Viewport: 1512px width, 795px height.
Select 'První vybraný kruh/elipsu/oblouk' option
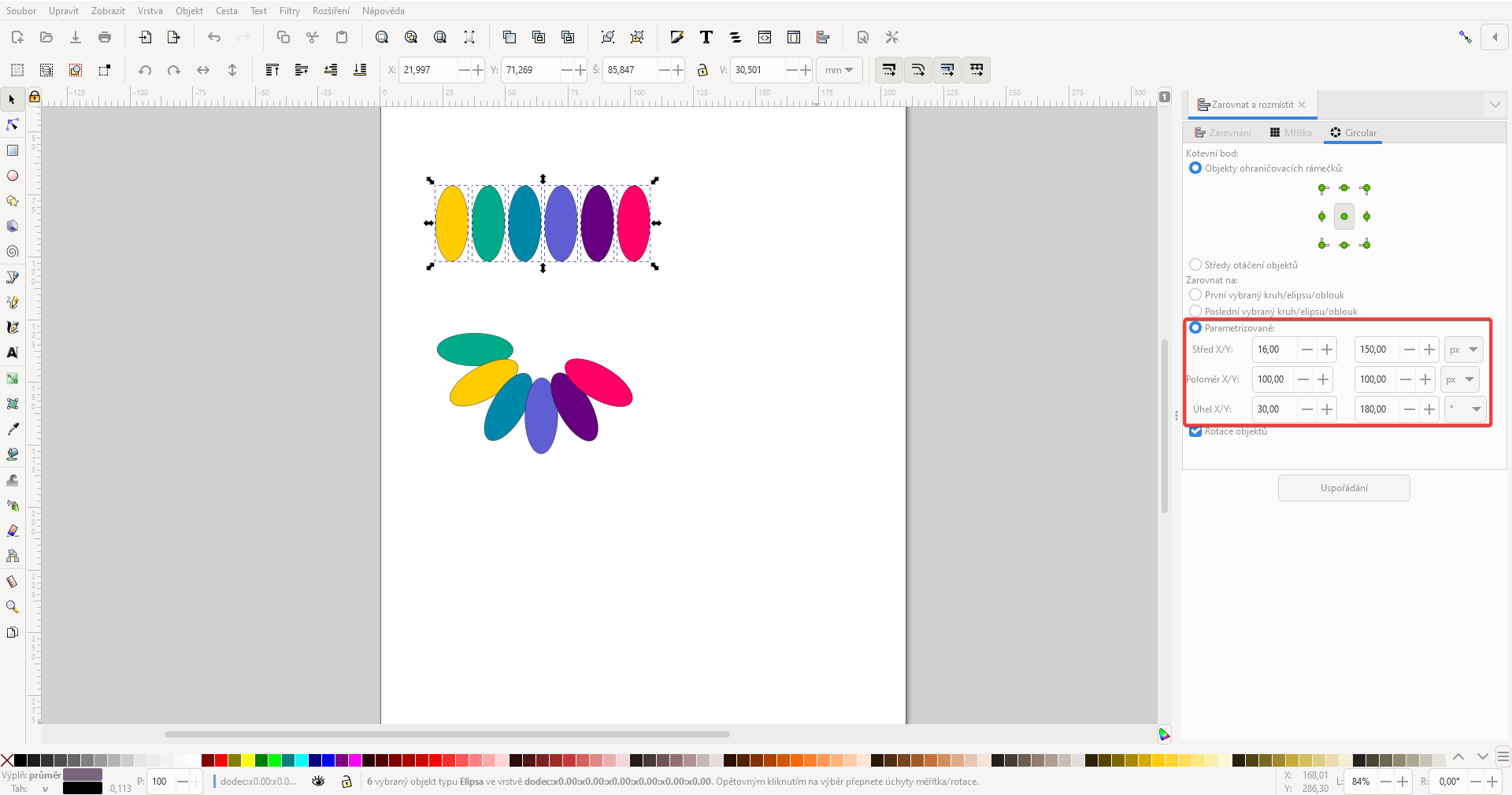point(1196,295)
